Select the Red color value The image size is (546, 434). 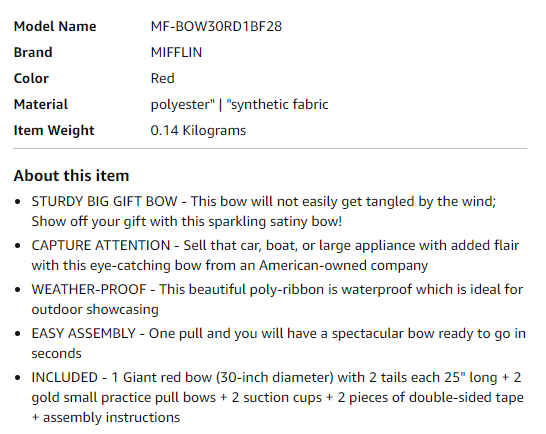click(163, 78)
